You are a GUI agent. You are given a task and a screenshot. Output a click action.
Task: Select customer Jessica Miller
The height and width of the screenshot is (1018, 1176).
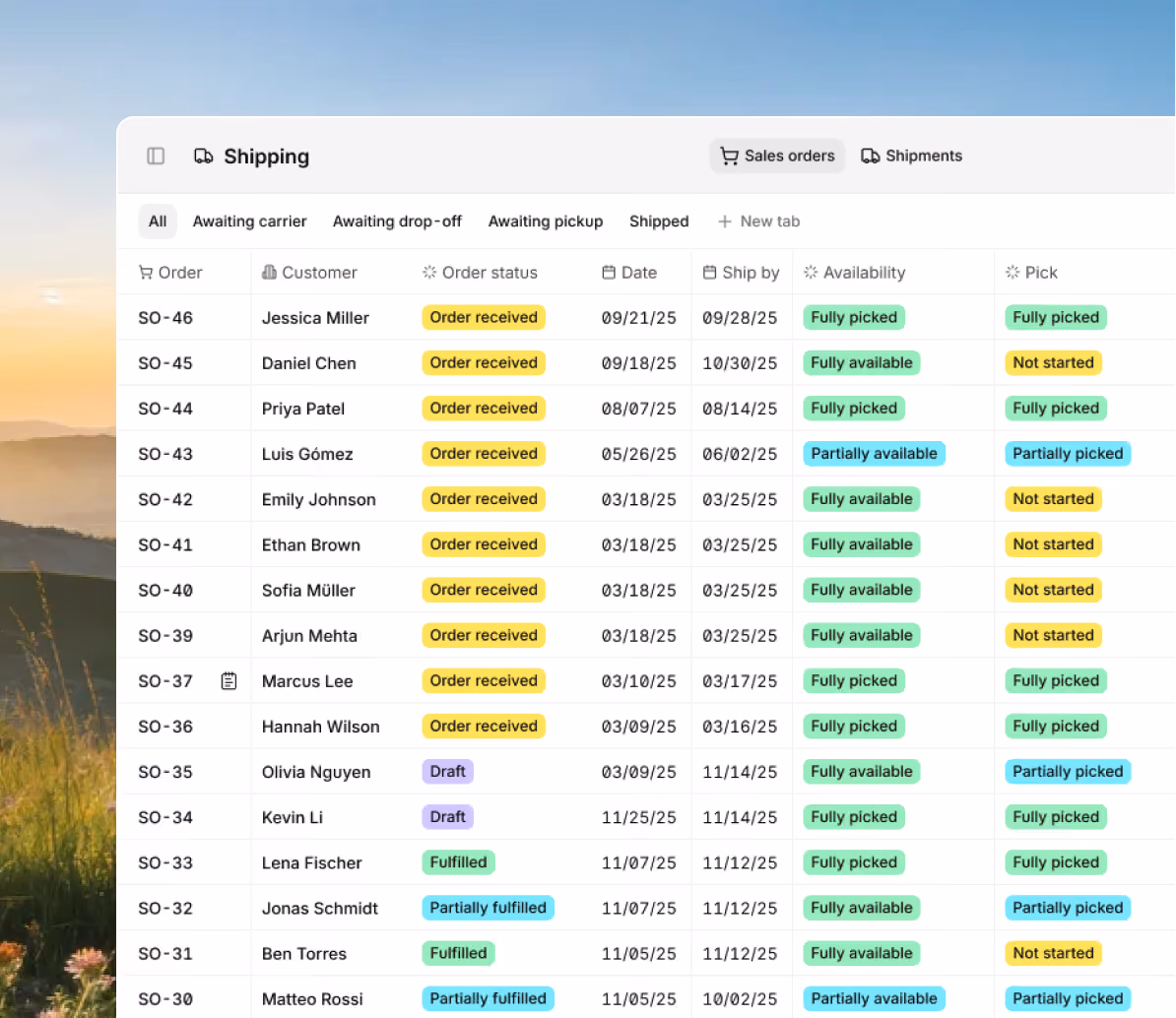point(315,318)
